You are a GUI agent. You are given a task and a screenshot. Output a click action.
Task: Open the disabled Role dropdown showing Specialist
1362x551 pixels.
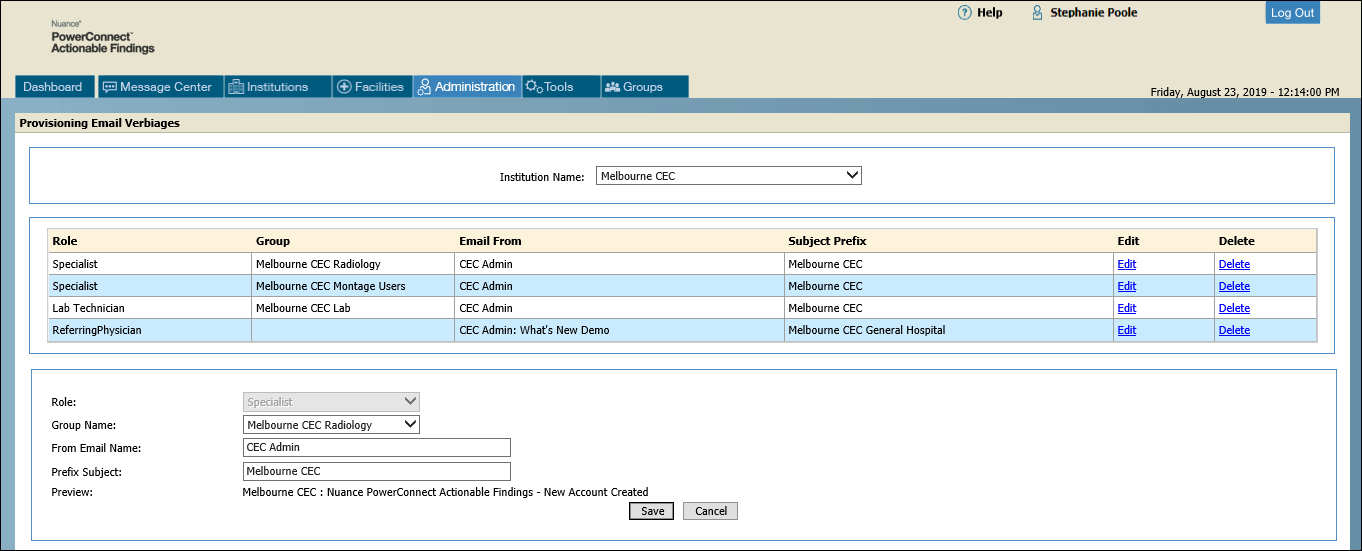click(331, 402)
